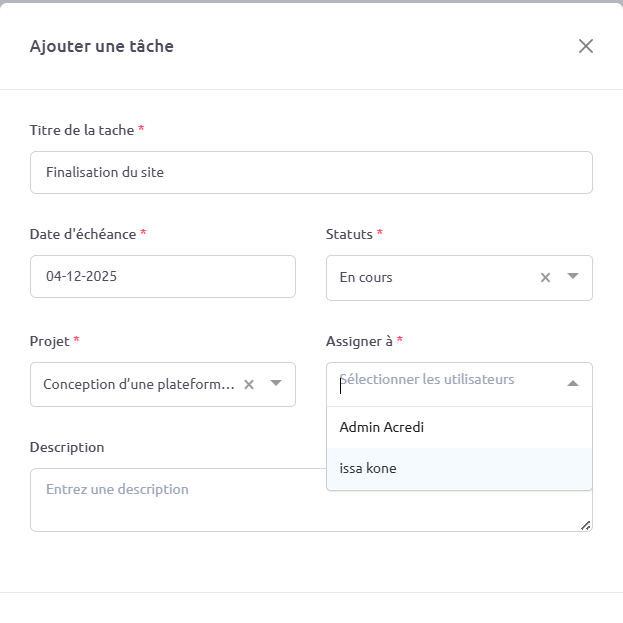Grab the Description textarea resize handle
This screenshot has width=623, height=623.
click(585, 524)
